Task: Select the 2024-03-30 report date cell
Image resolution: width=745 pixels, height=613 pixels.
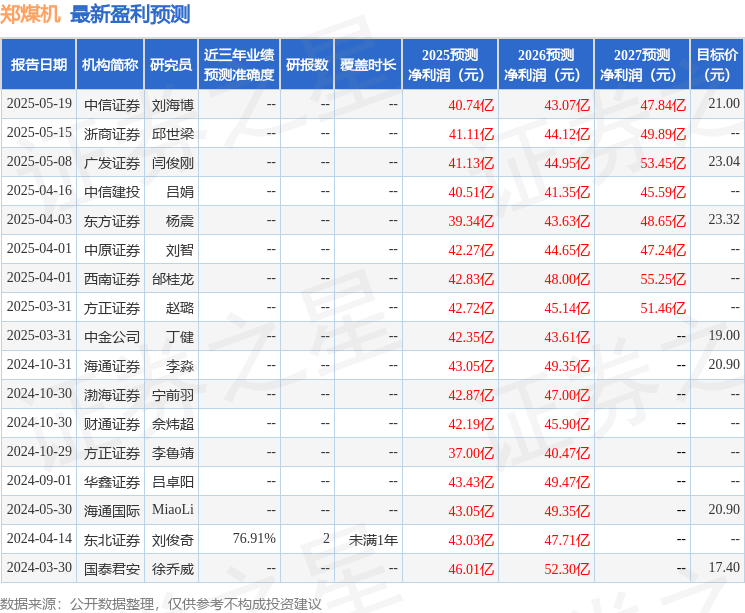Action: pos(39,568)
